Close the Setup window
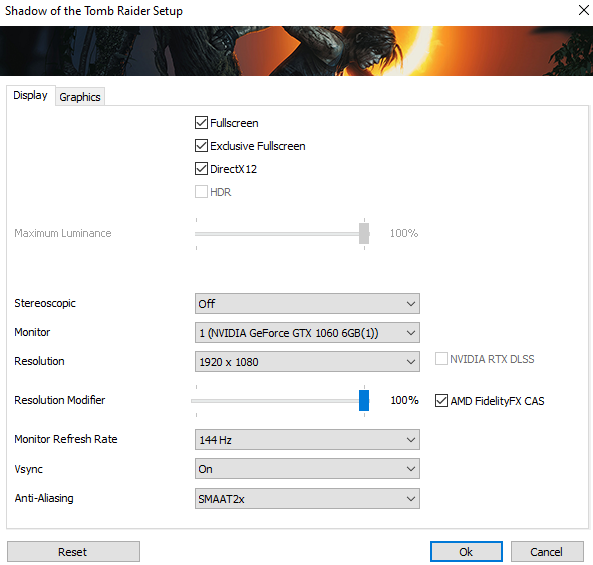Viewport: 593px width, 565px height. [x=584, y=10]
